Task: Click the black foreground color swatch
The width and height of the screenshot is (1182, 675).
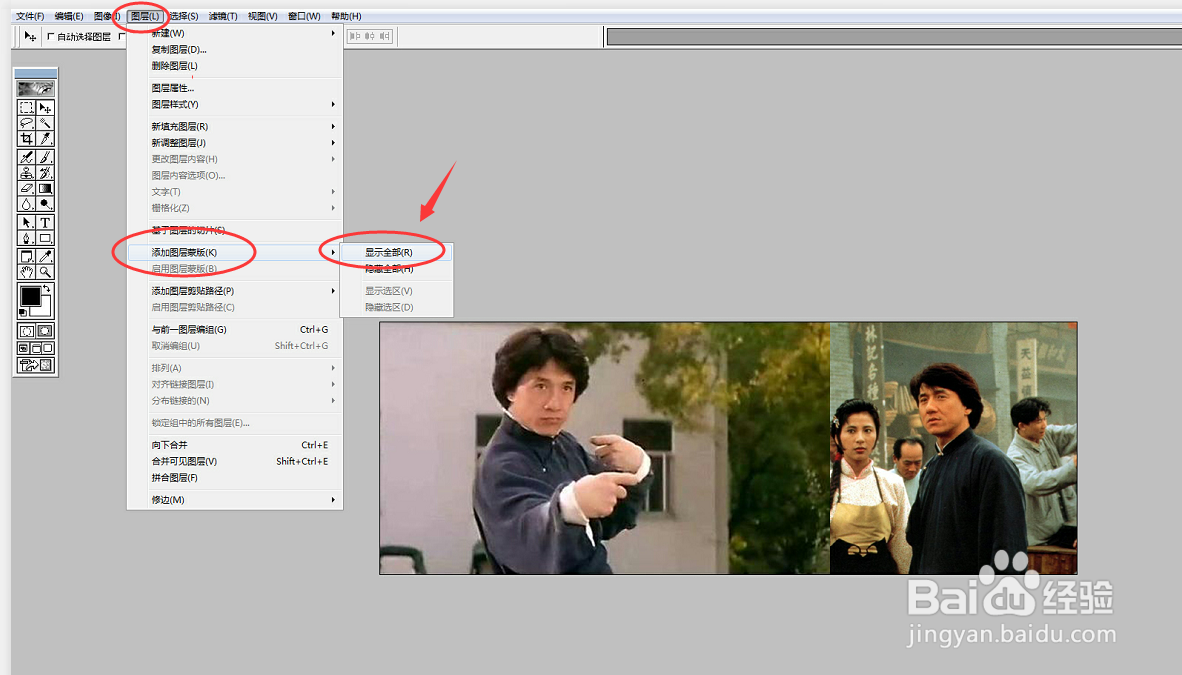Action: tap(29, 296)
